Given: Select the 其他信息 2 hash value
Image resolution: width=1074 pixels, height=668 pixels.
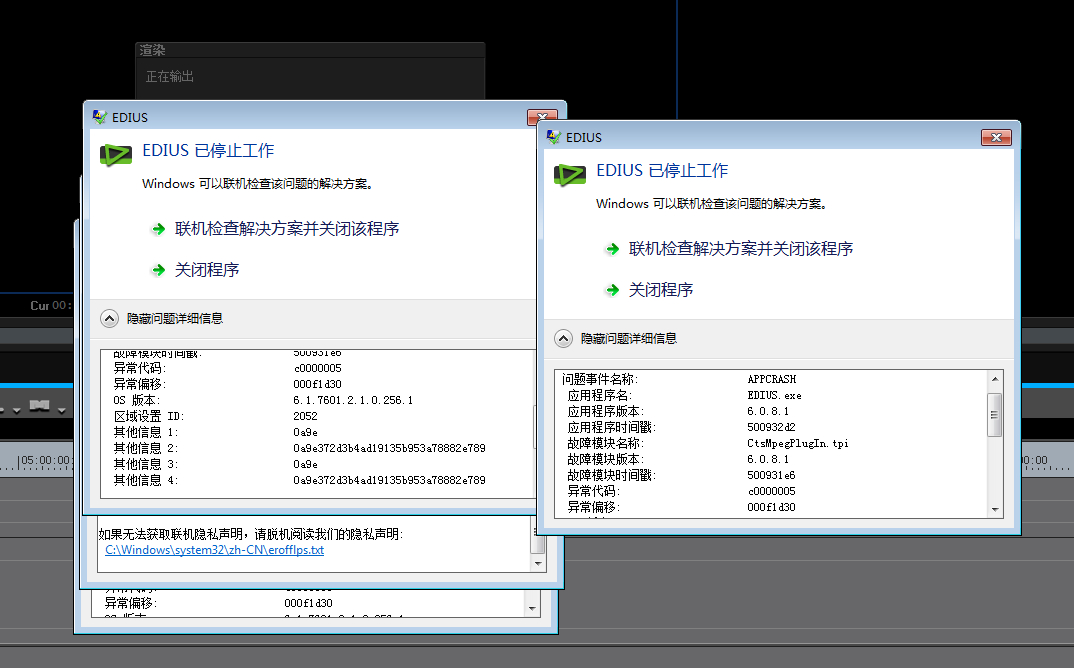Looking at the screenshot, I should point(389,449).
